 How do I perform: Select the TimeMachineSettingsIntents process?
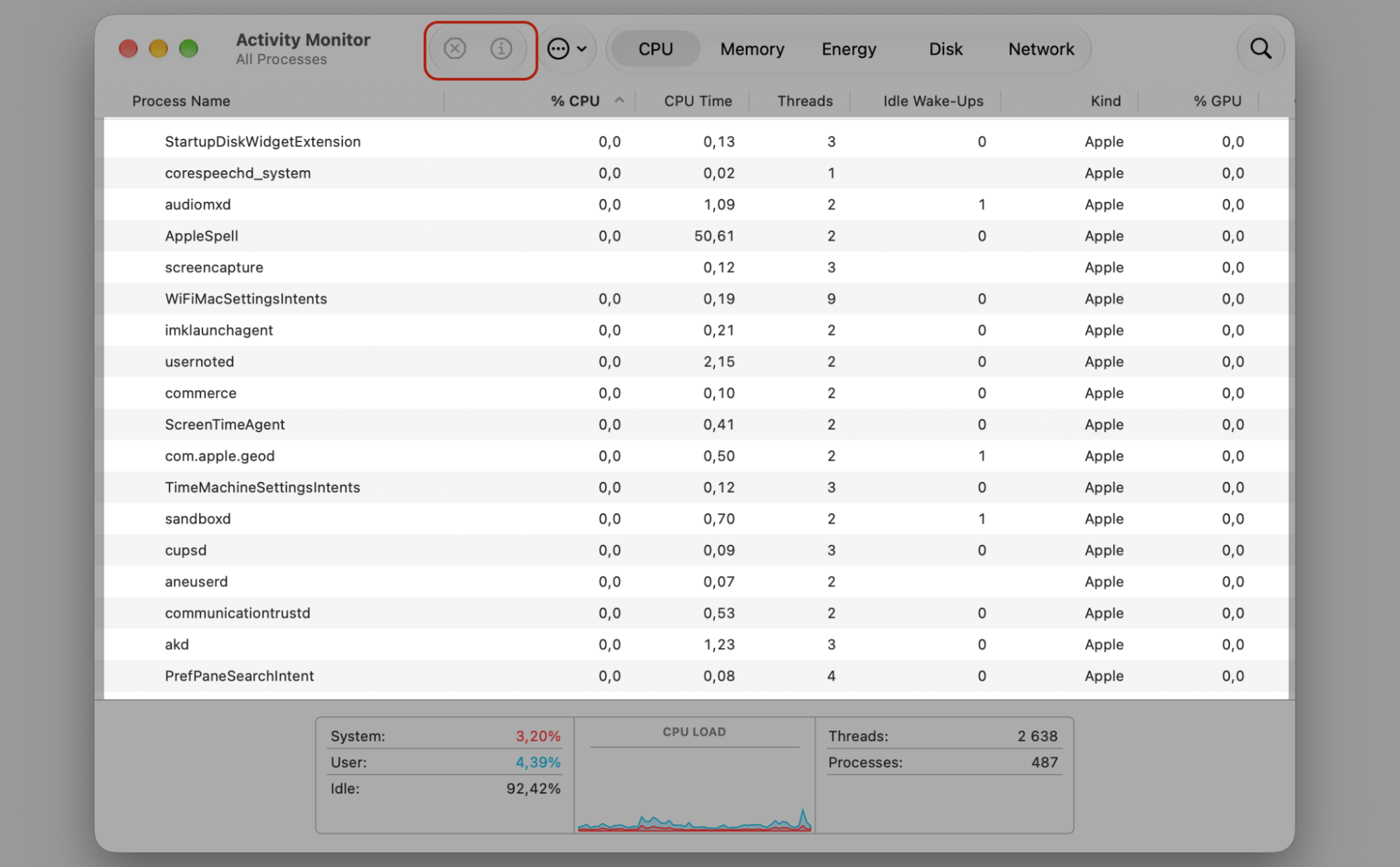click(696, 487)
